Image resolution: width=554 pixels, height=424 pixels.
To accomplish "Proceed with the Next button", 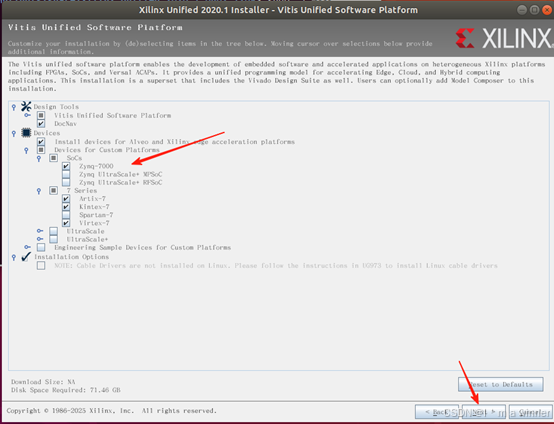I will tap(484, 412).
